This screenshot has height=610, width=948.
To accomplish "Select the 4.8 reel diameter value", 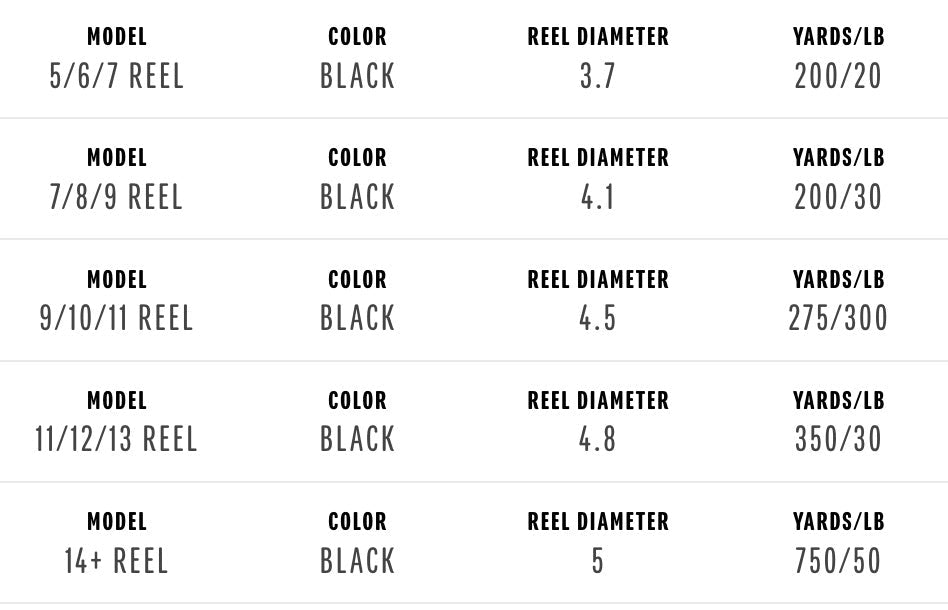I will click(597, 440).
